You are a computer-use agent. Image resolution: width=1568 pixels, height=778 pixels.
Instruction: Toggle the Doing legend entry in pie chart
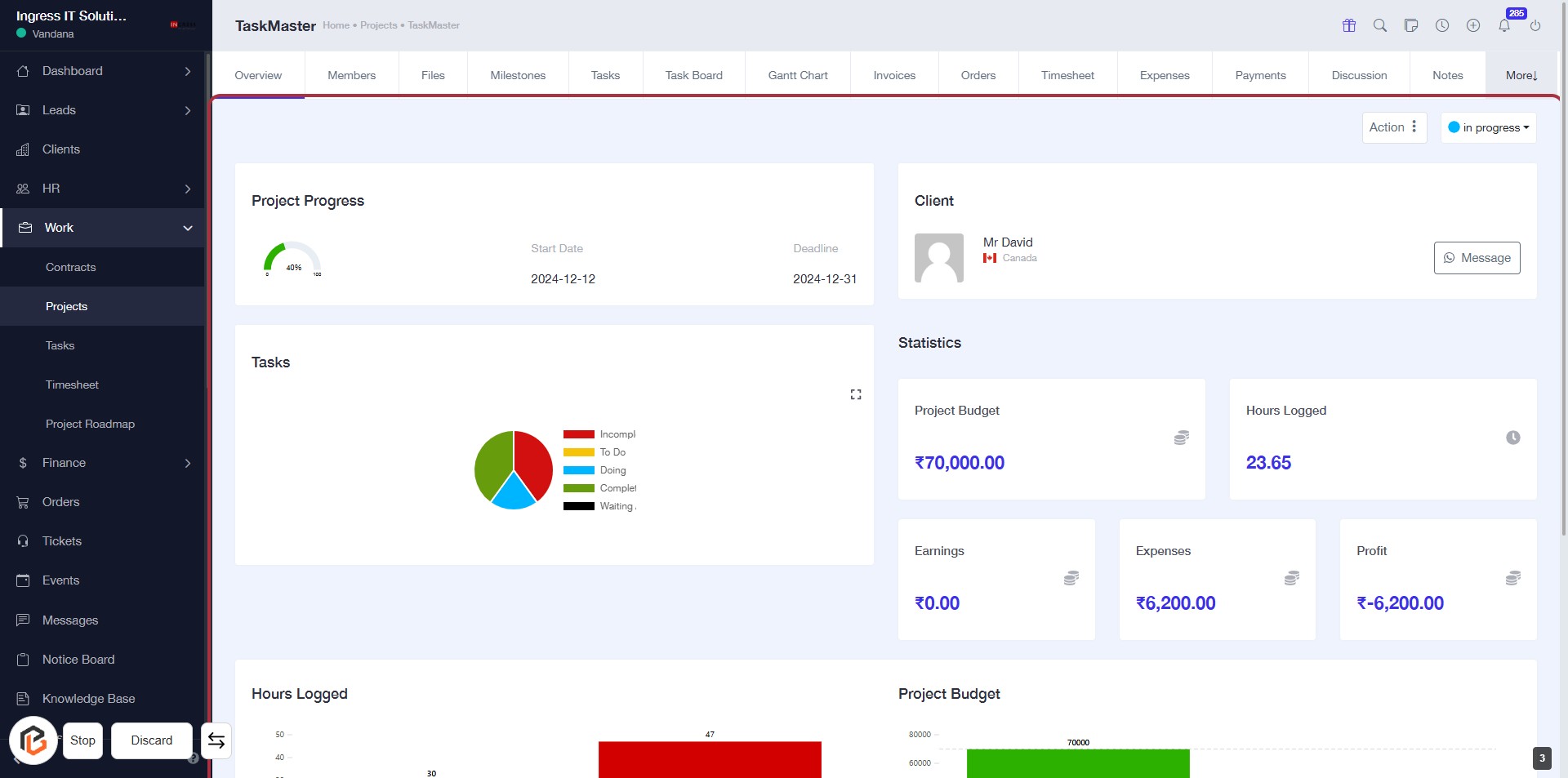(x=596, y=470)
